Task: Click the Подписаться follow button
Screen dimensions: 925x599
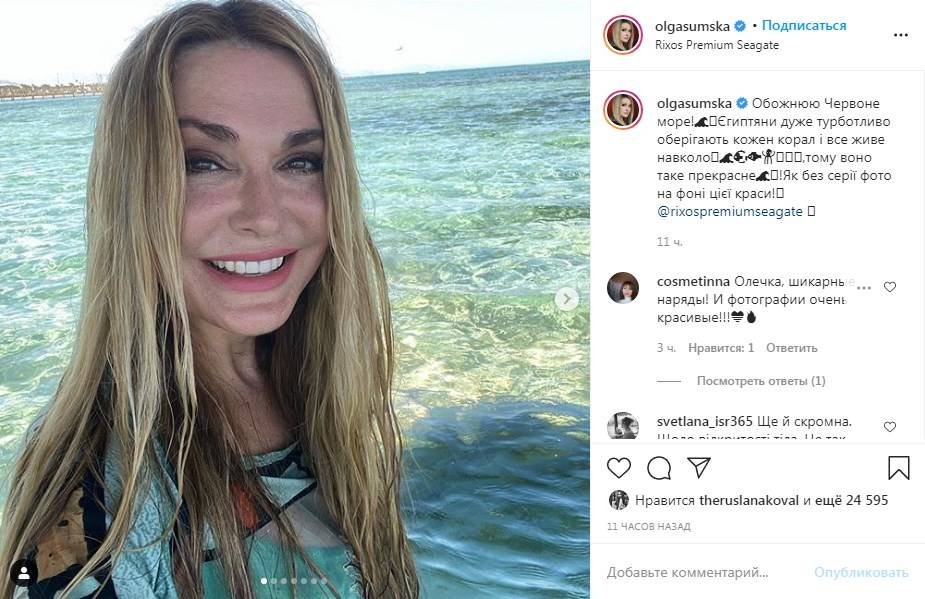Action: [804, 26]
